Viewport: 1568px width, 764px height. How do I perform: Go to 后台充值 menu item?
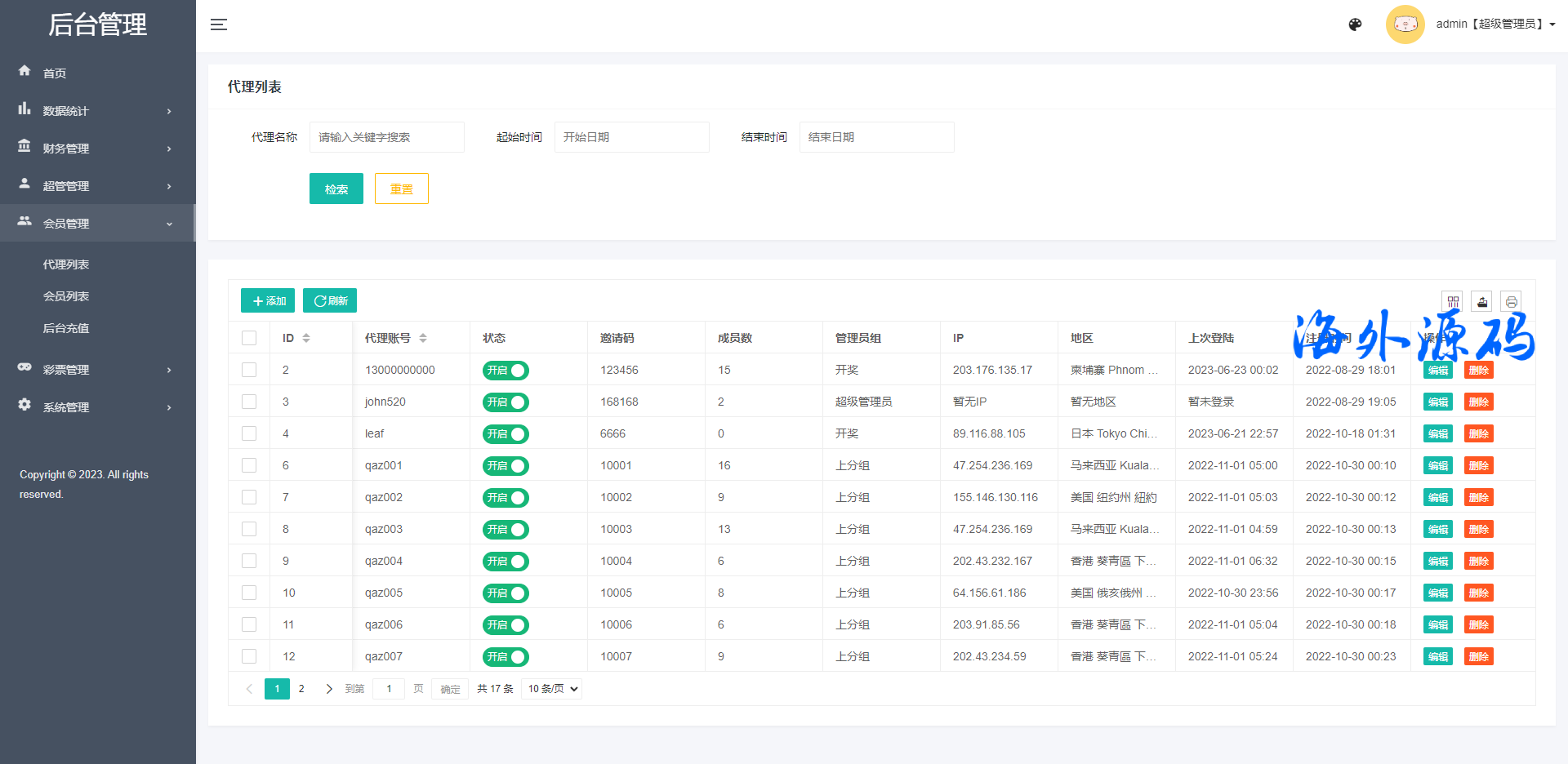click(66, 328)
